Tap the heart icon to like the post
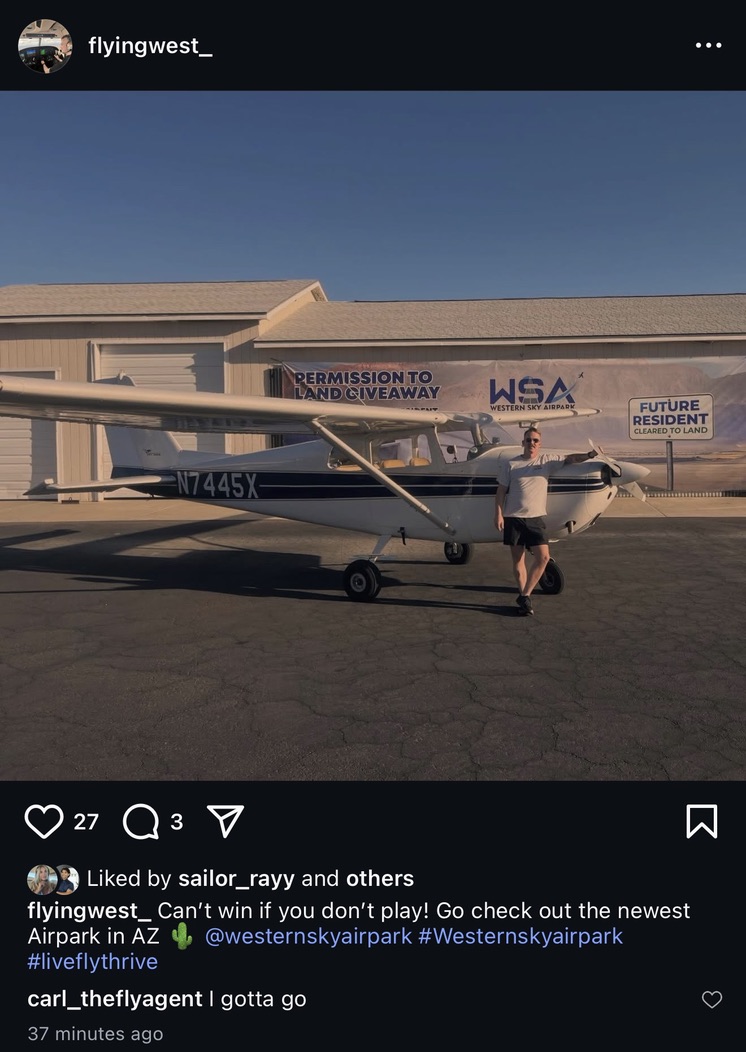The width and height of the screenshot is (746, 1052). [44, 821]
